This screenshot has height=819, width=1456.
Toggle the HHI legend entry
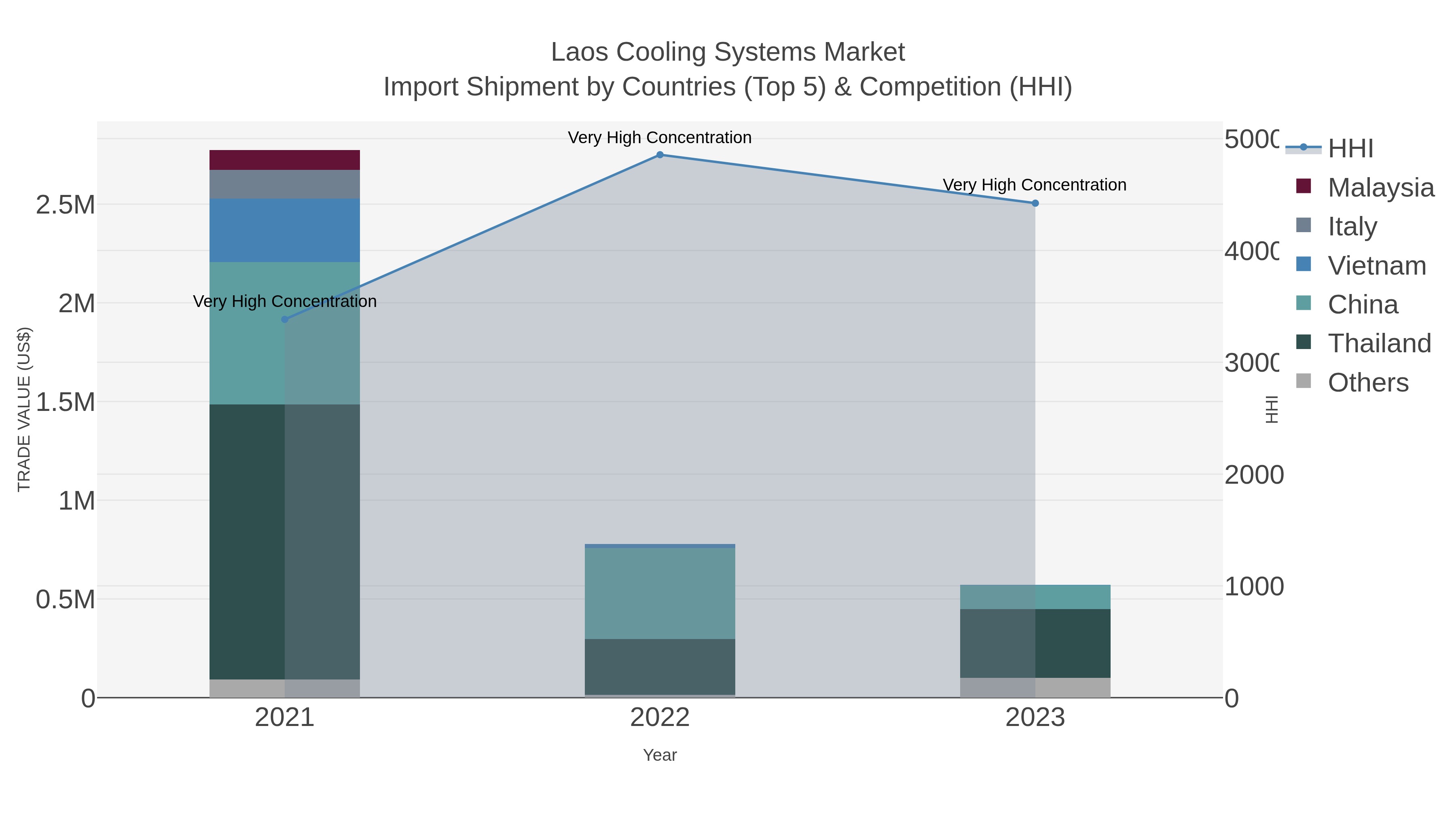[x=1329, y=148]
